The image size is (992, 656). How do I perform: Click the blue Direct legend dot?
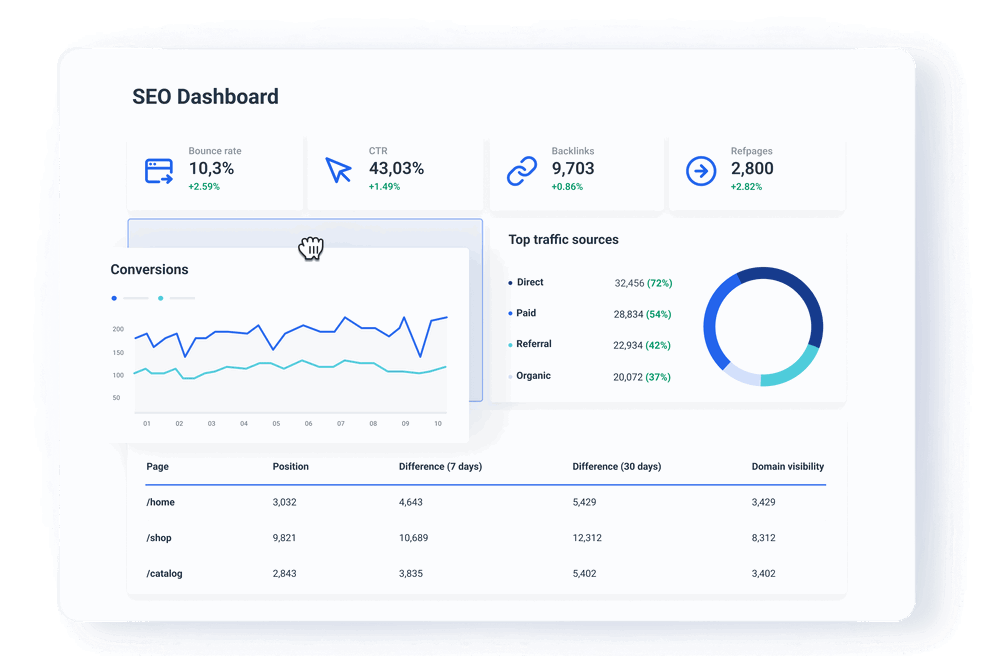click(511, 282)
